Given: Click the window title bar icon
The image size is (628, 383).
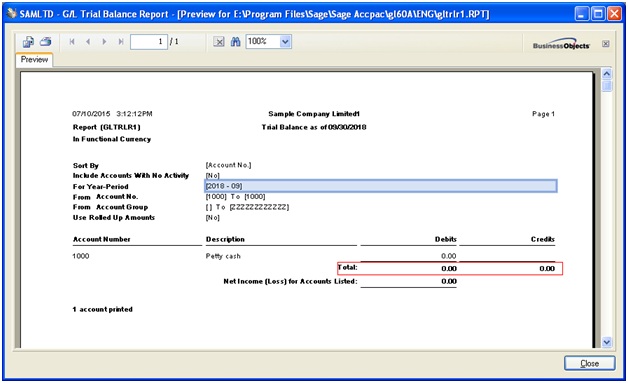Looking at the screenshot, I should 12,14.
